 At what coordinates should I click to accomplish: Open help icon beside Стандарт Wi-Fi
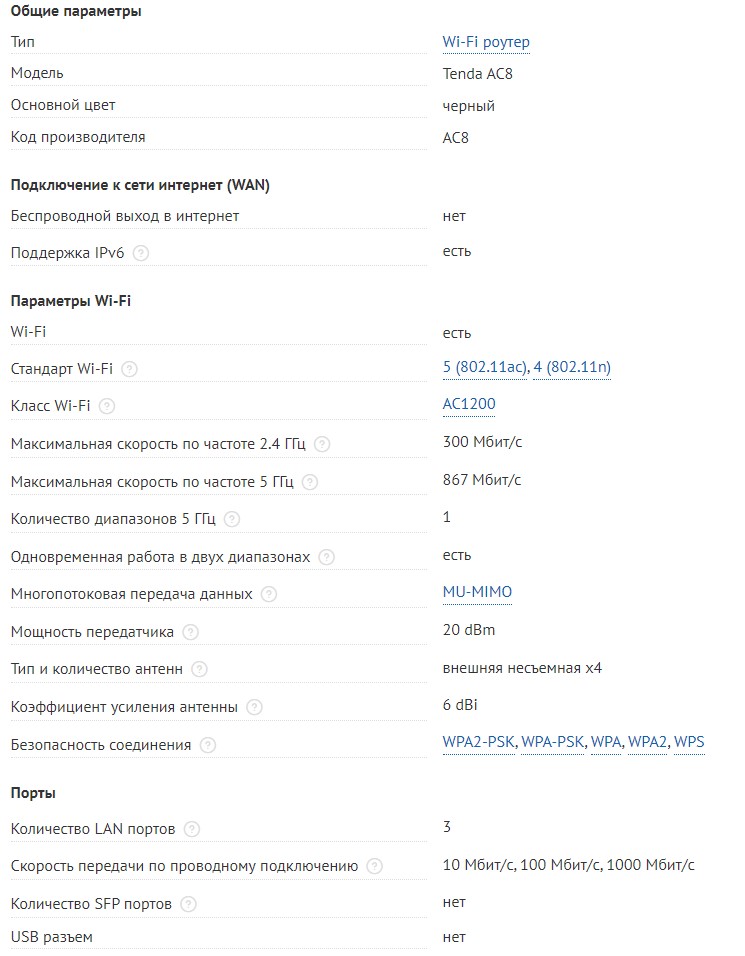pyautogui.click(x=129, y=369)
